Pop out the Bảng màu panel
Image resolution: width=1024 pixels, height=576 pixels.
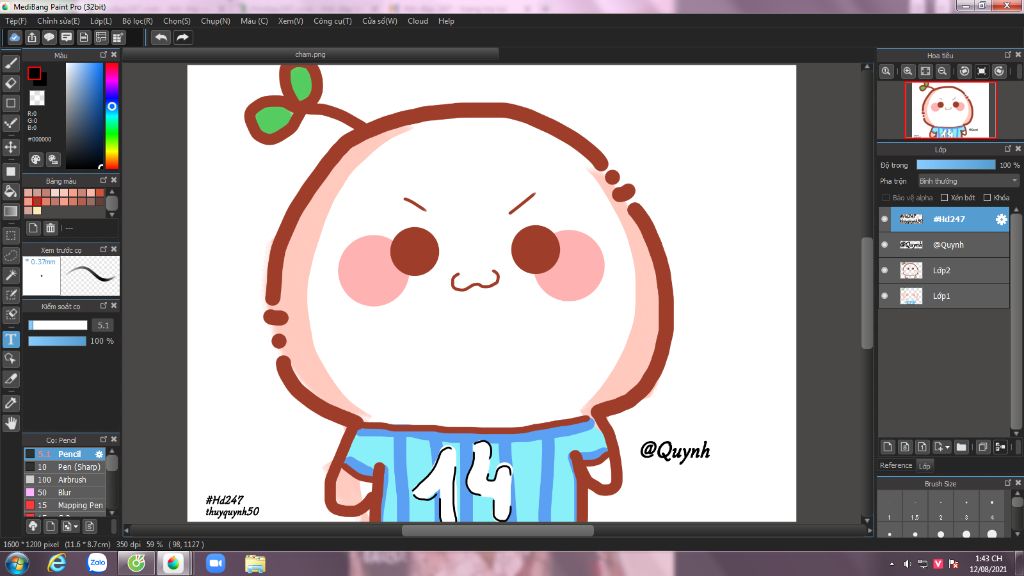103,180
